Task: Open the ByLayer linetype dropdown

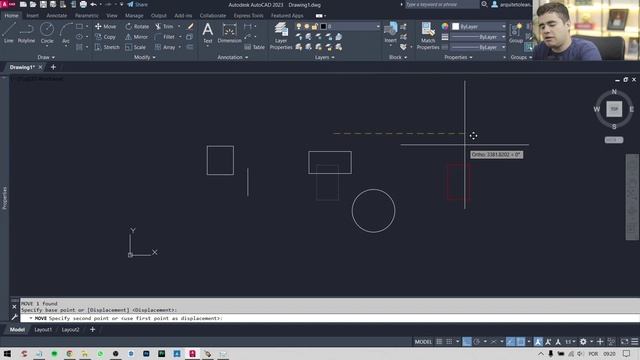Action: [x=478, y=47]
